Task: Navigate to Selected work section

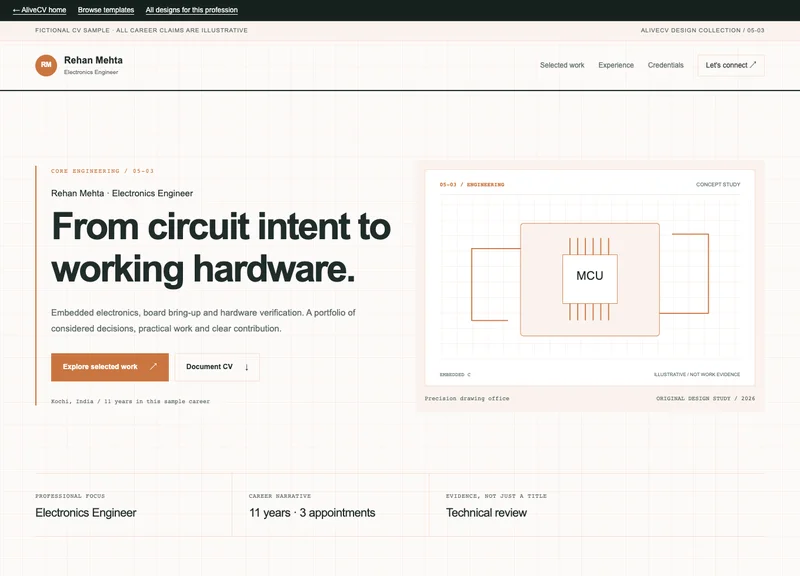Action: click(562, 65)
